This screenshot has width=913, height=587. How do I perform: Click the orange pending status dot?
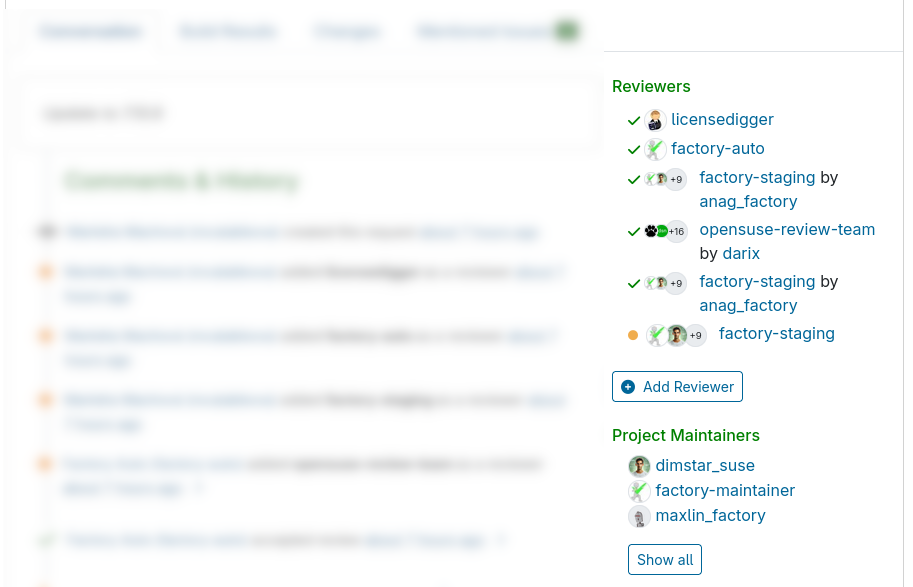633,335
